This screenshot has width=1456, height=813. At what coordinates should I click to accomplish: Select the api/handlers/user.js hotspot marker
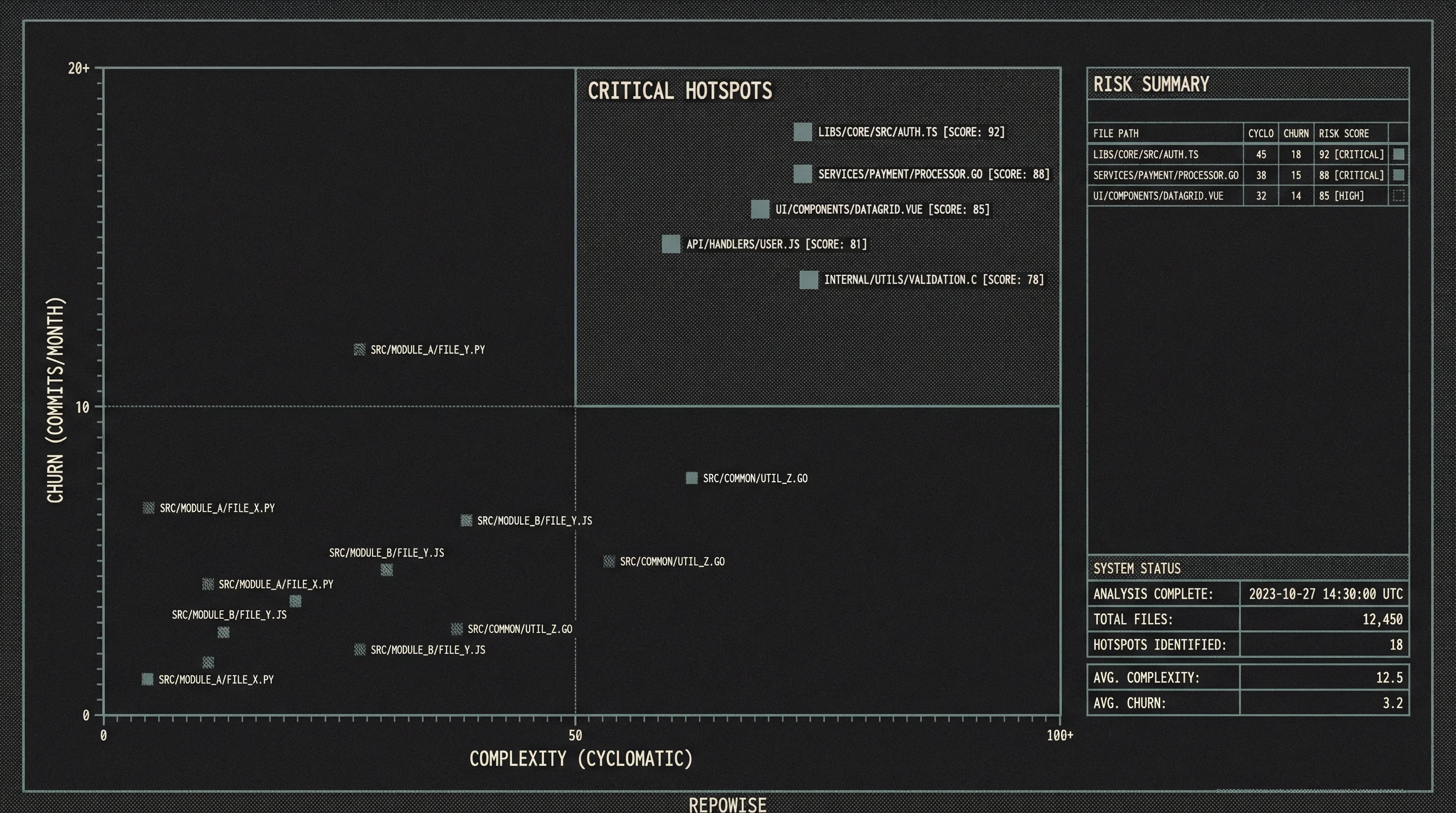(x=671, y=244)
